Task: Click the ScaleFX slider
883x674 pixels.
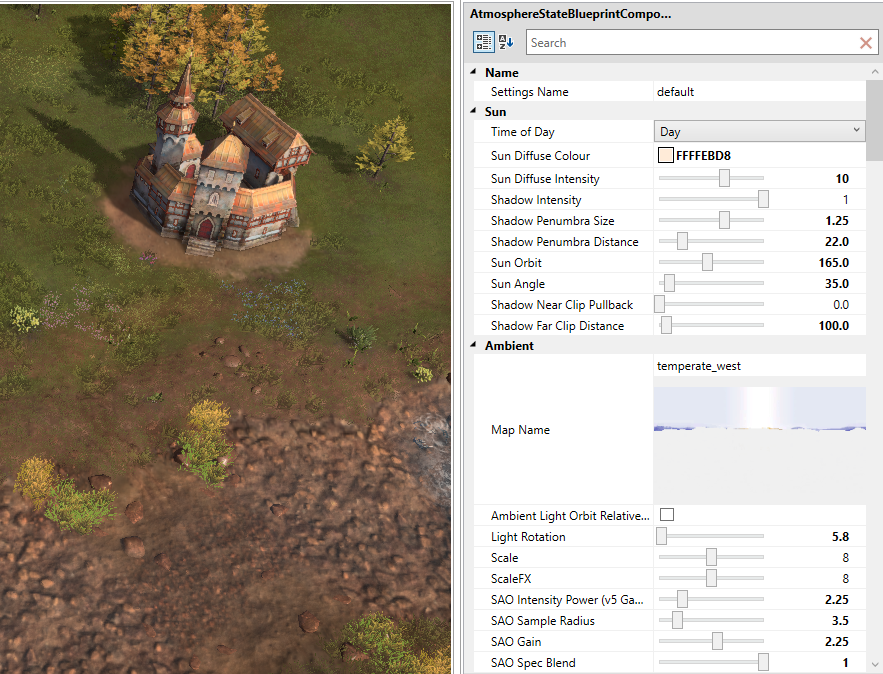Action: pos(711,578)
